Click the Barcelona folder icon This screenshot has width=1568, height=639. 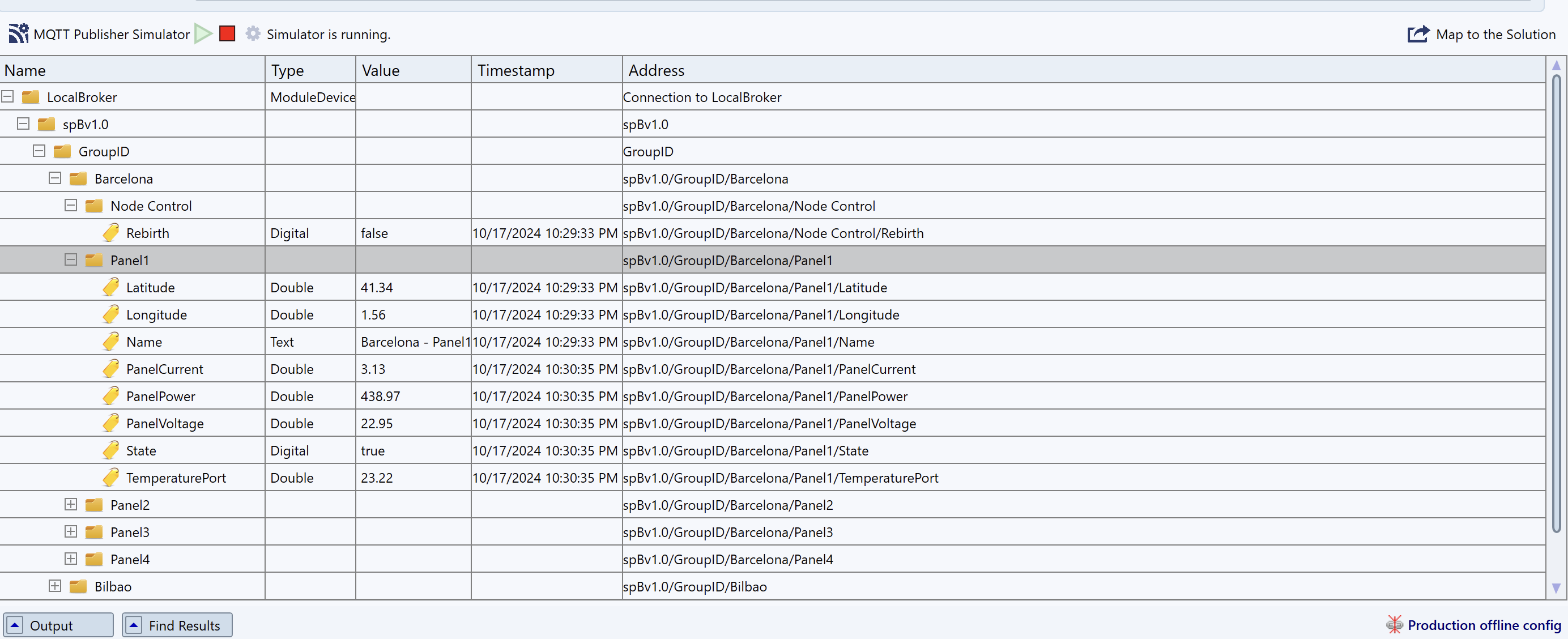click(x=78, y=179)
